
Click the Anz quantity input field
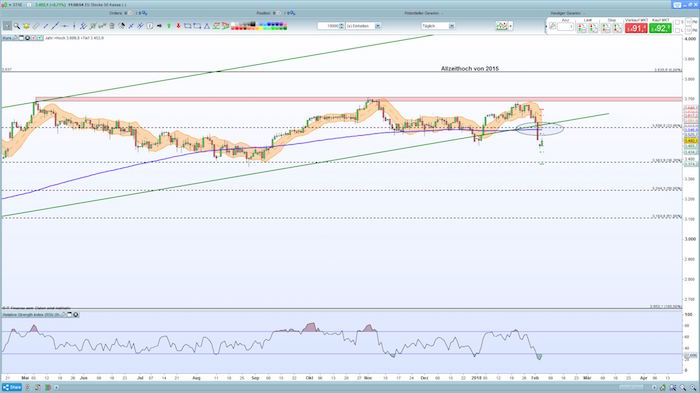pos(565,27)
